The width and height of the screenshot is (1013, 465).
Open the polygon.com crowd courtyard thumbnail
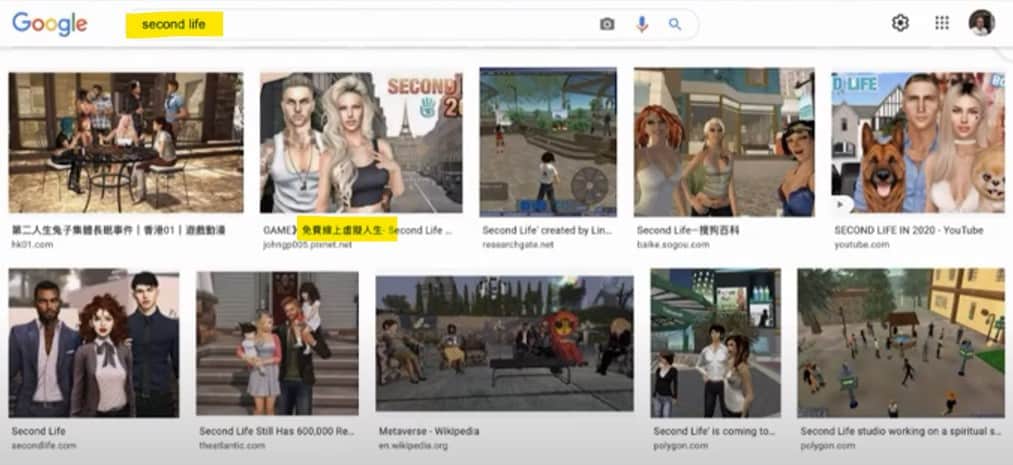901,343
